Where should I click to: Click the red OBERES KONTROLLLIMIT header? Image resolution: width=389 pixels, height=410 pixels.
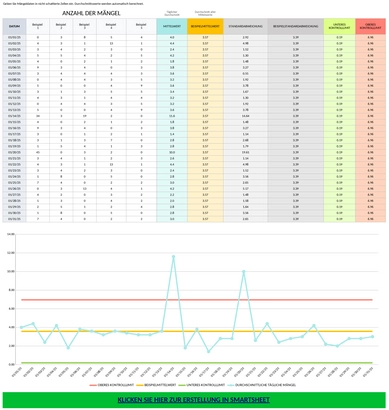pyautogui.click(x=370, y=26)
